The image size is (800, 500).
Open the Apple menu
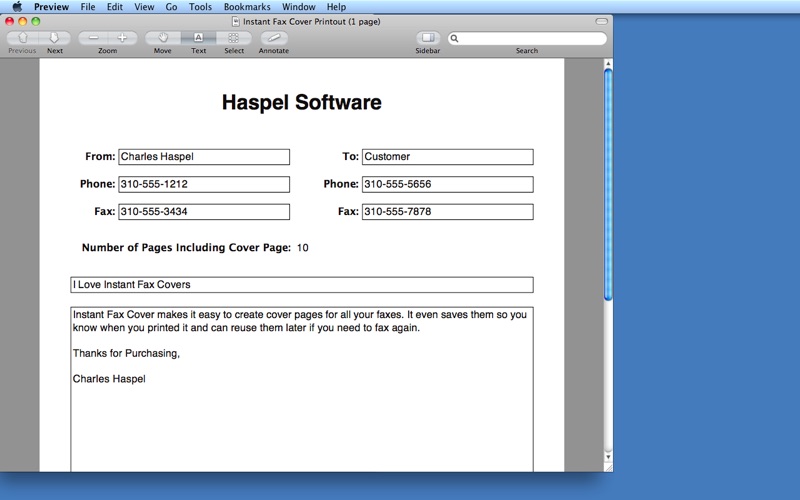point(17,7)
